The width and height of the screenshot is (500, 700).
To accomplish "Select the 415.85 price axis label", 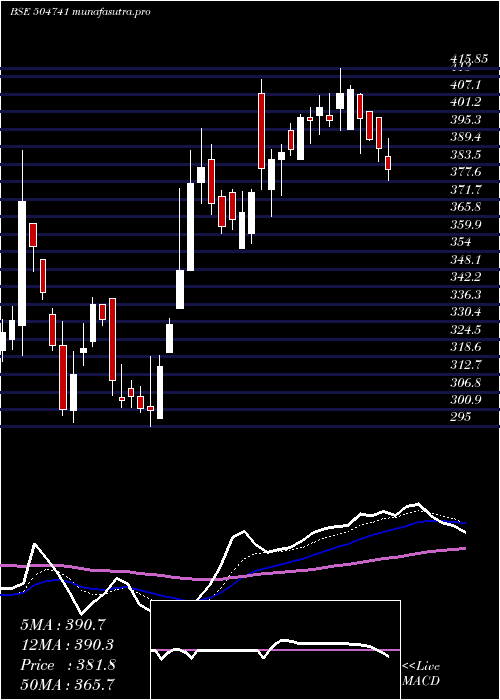I will click(x=468, y=59).
